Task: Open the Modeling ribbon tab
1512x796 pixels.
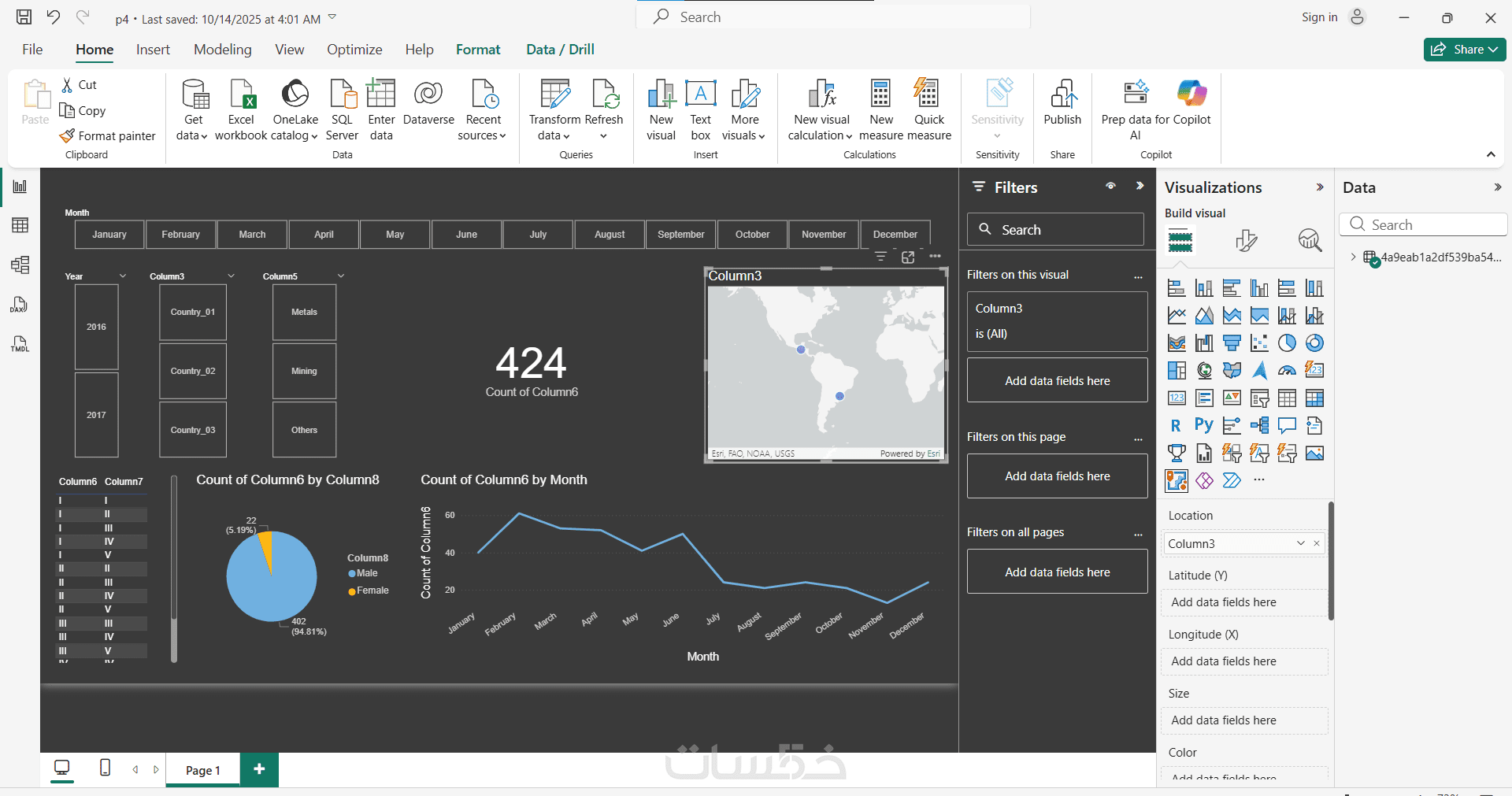Action: [x=223, y=50]
